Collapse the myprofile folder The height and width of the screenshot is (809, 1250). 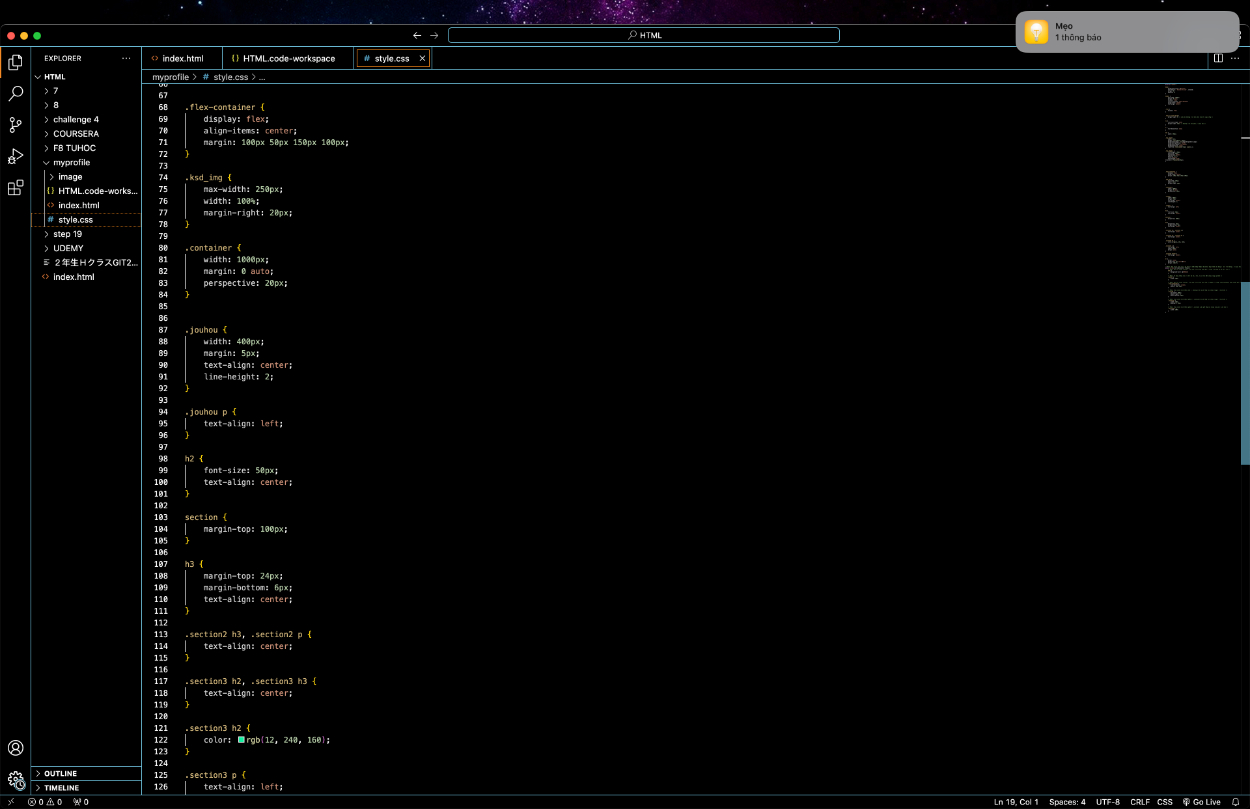coord(71,162)
